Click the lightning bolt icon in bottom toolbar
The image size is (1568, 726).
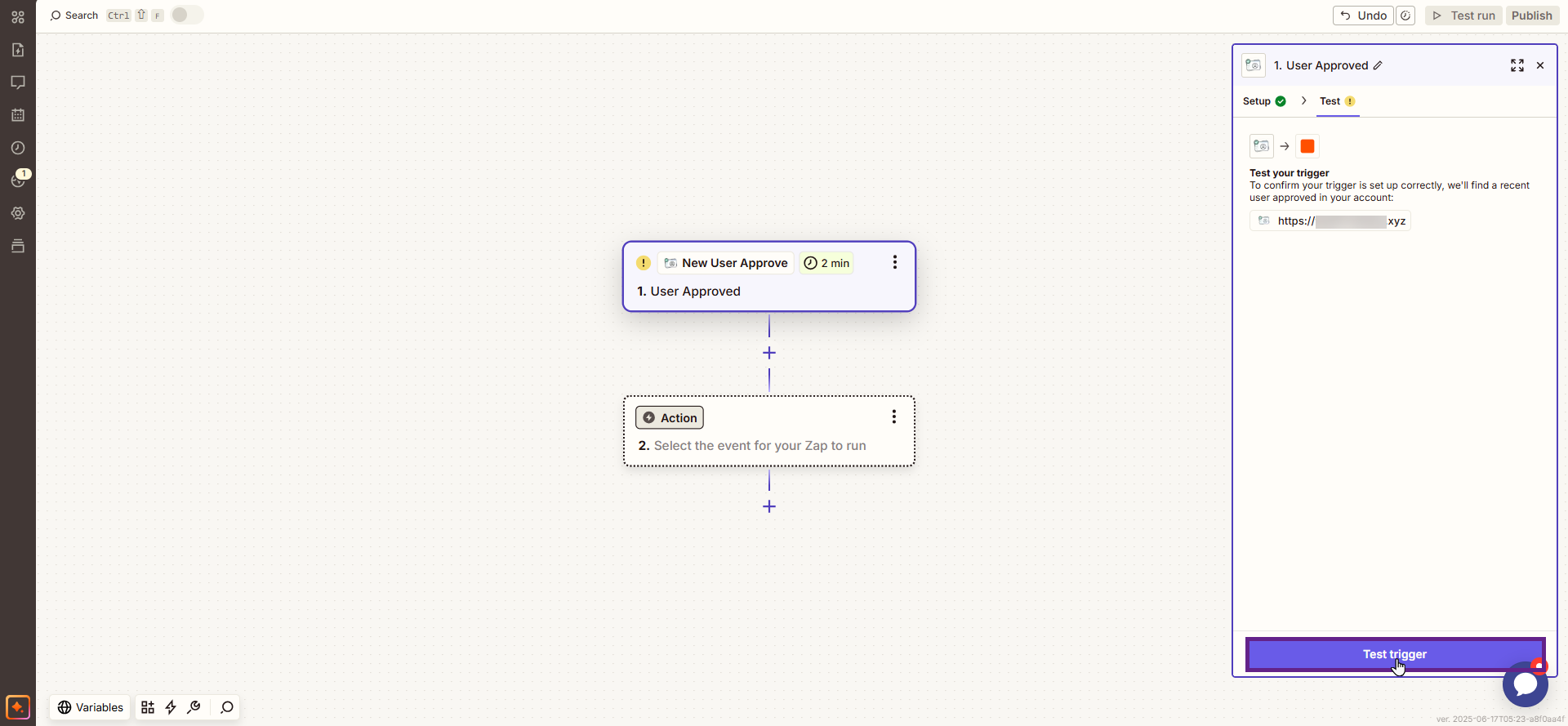click(x=171, y=707)
